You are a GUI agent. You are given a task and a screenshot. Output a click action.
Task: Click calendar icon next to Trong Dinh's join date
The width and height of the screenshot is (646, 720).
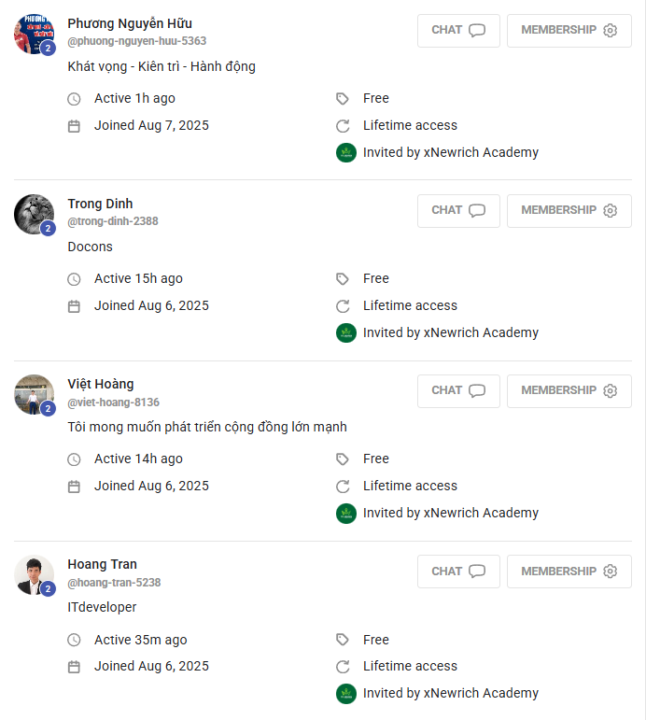(x=73, y=306)
